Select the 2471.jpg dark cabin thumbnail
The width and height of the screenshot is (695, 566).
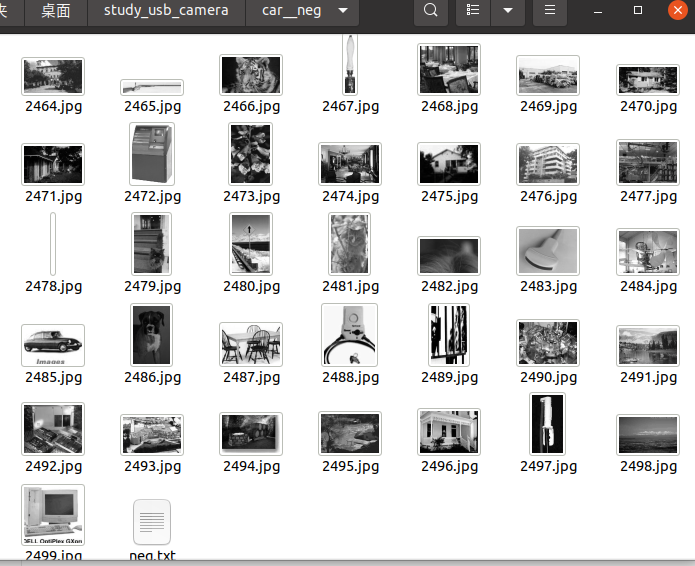[x=53, y=164]
